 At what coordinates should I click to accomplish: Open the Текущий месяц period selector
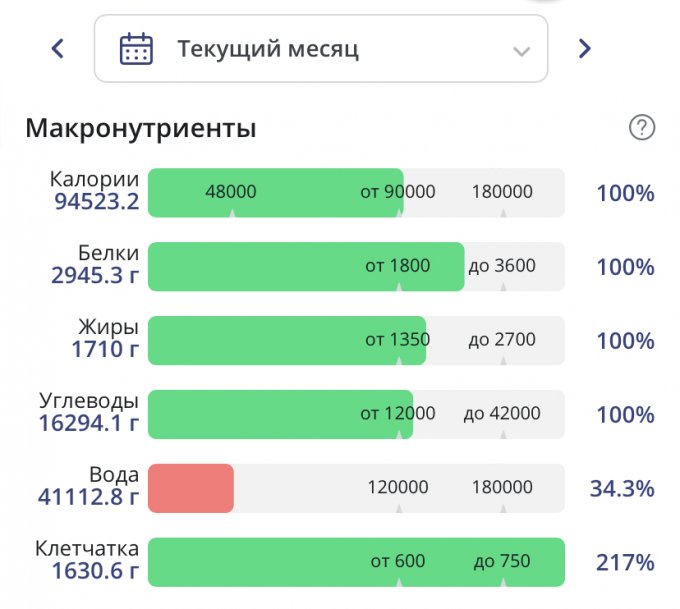pyautogui.click(x=320, y=48)
